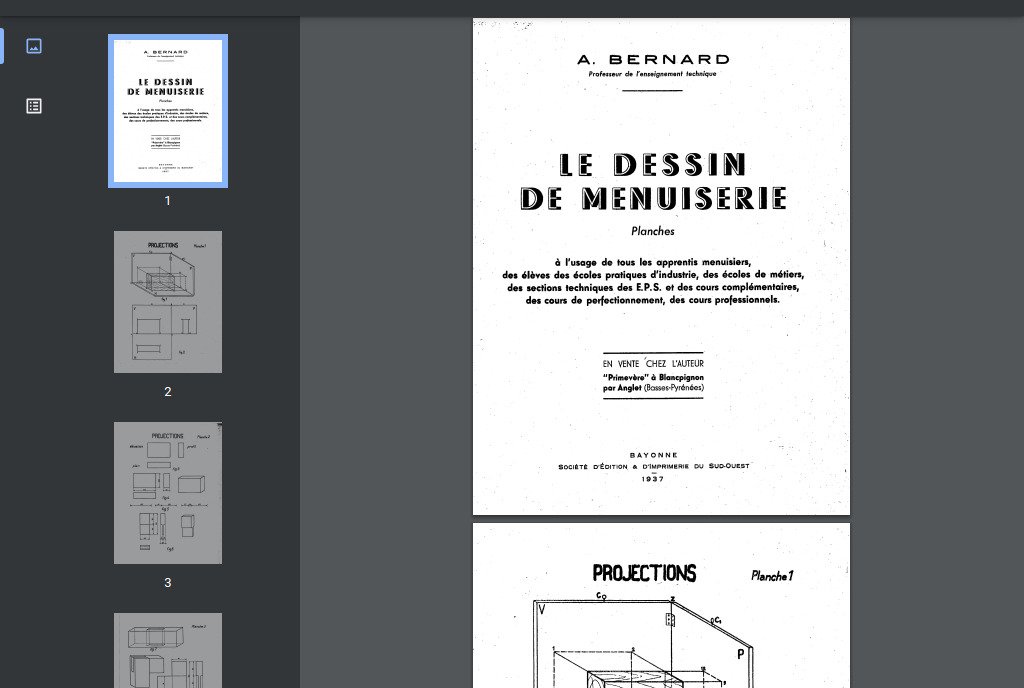Click the title text LE DESSIN DE MENUISERIE

coord(653,181)
